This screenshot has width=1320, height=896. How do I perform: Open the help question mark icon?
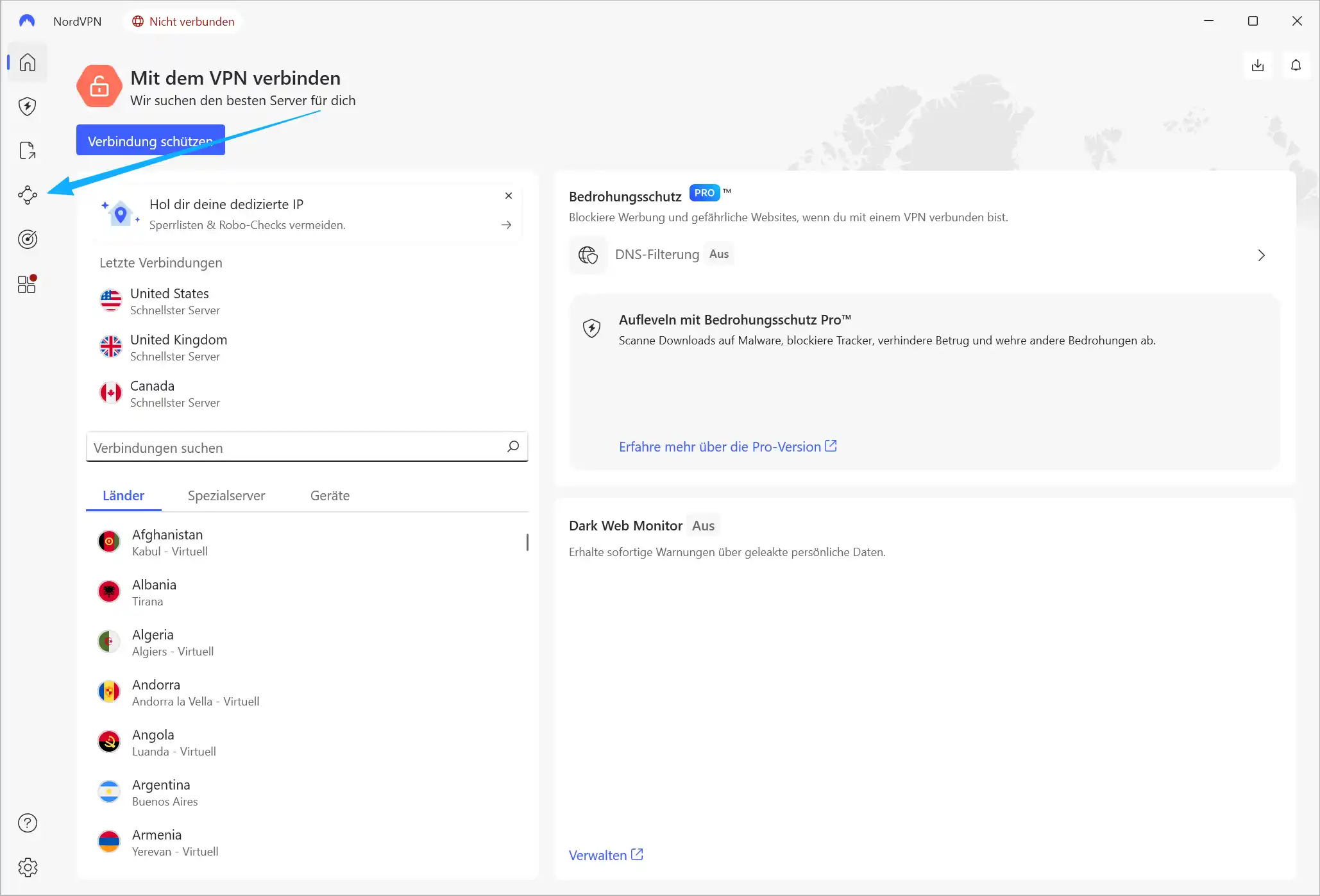tap(27, 823)
